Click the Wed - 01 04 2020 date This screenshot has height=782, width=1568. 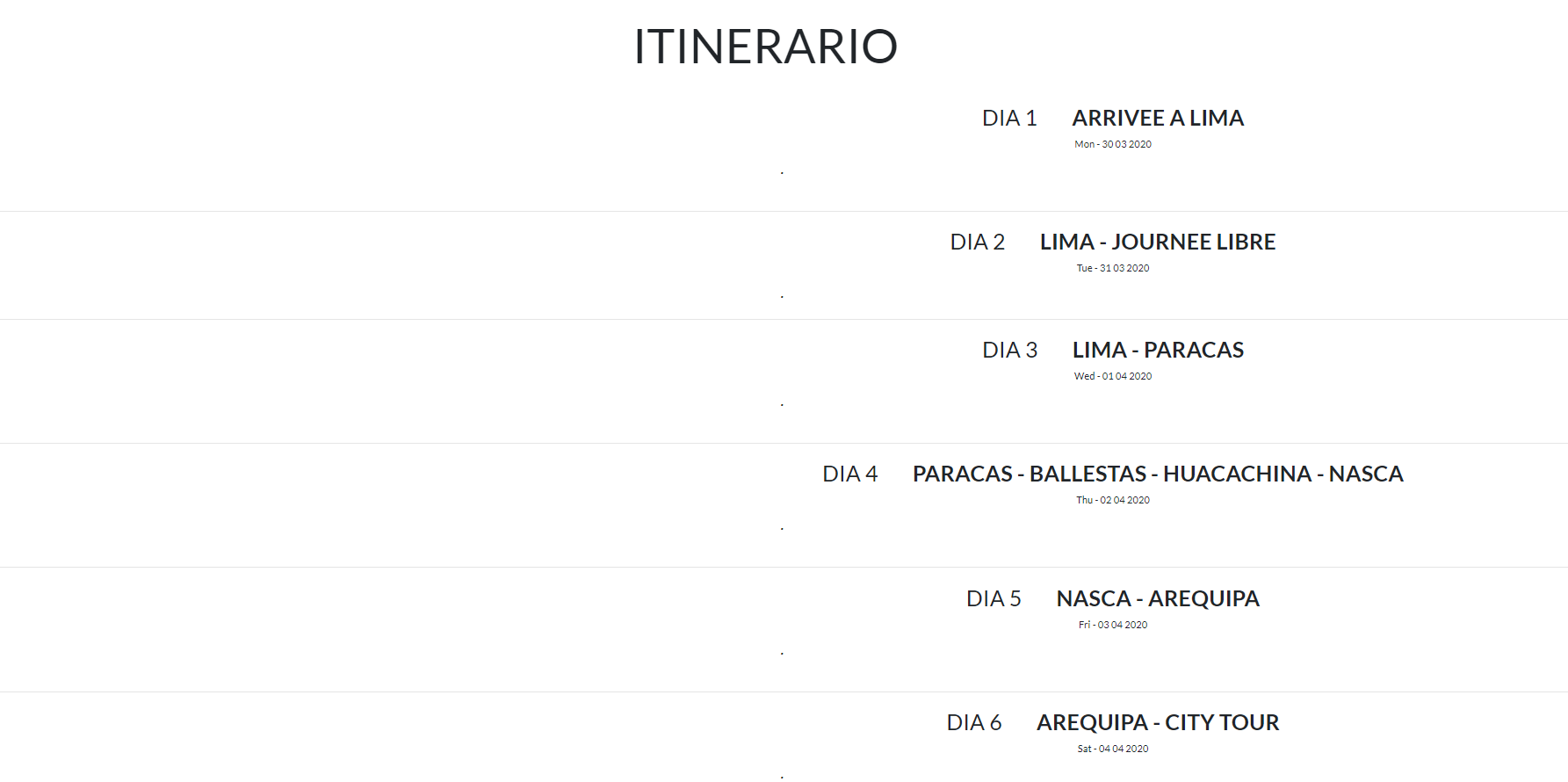pos(1112,376)
